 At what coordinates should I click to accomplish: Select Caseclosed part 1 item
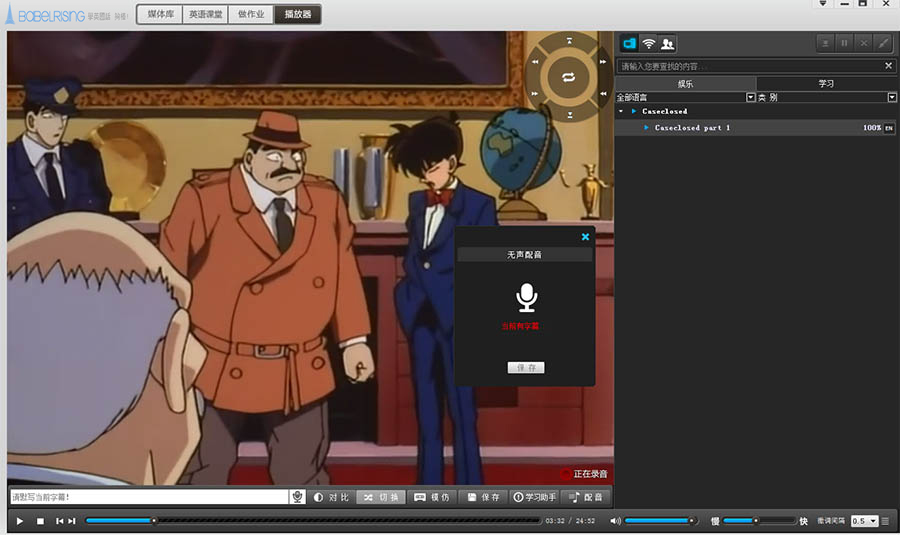click(692, 128)
